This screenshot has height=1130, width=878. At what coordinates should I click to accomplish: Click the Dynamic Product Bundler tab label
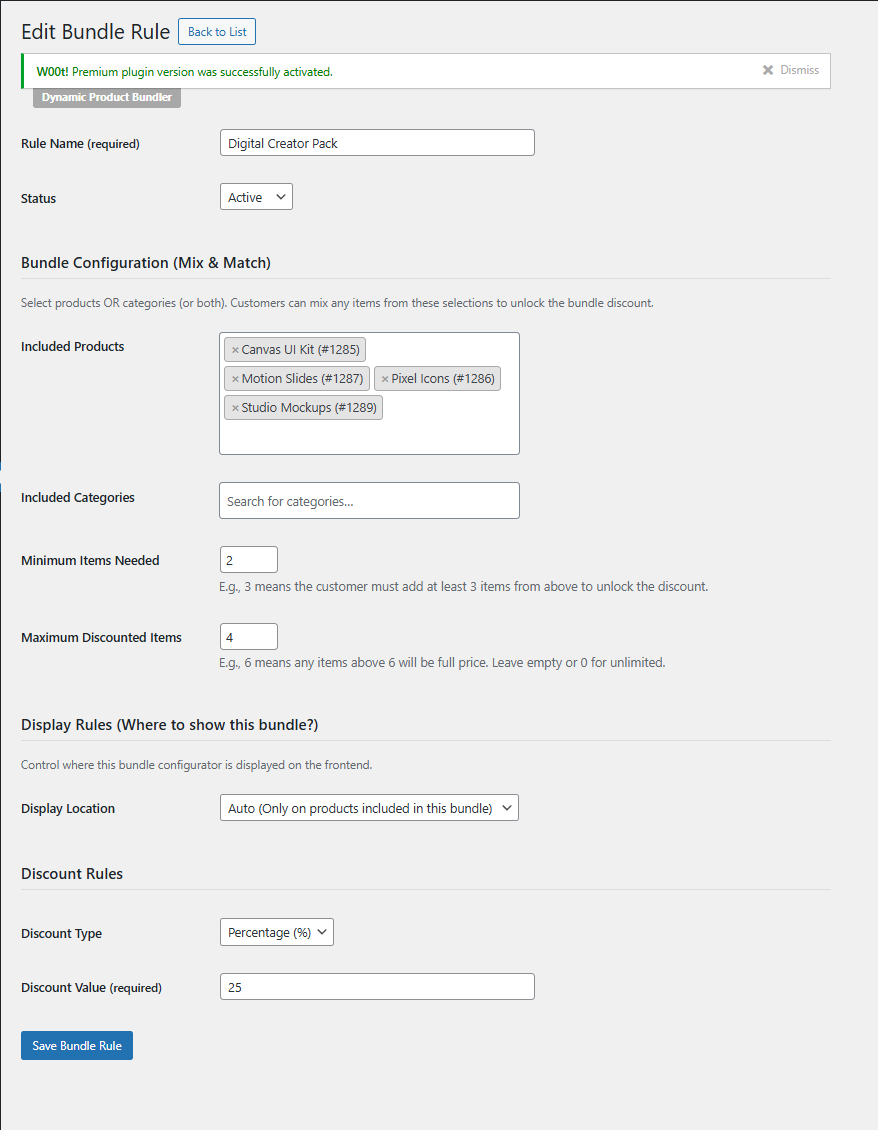pos(107,97)
